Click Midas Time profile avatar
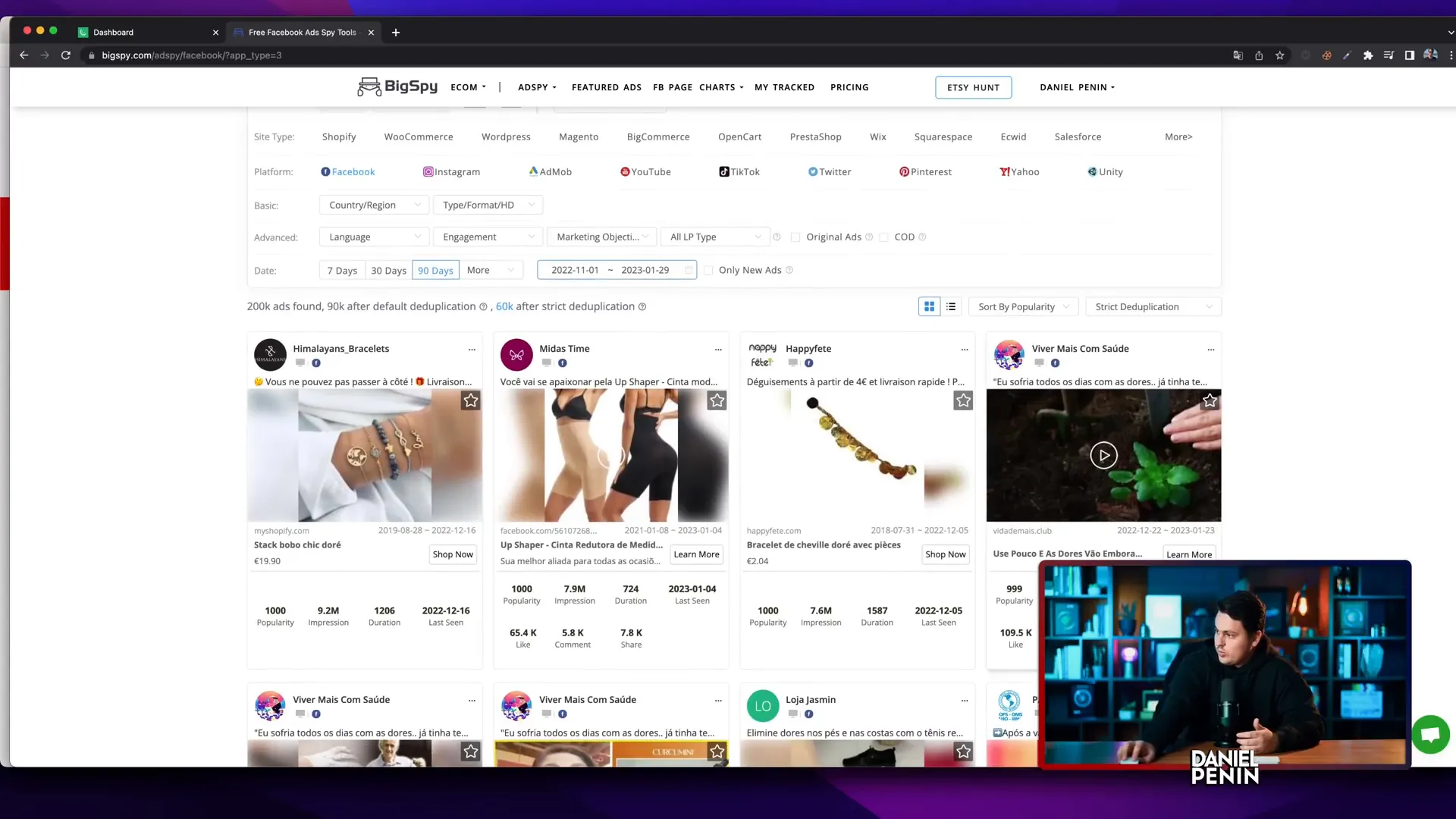Image resolution: width=1456 pixels, height=819 pixels. (516, 355)
